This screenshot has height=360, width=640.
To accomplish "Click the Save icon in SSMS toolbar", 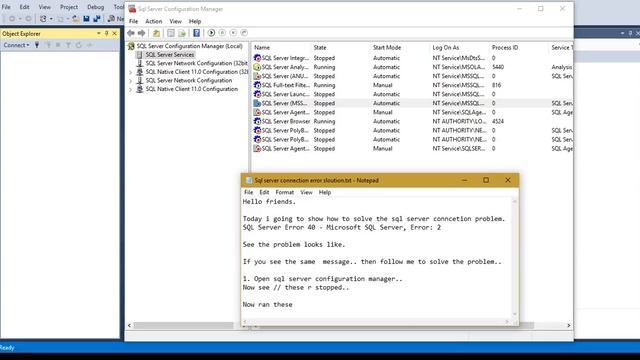I will point(86,18).
